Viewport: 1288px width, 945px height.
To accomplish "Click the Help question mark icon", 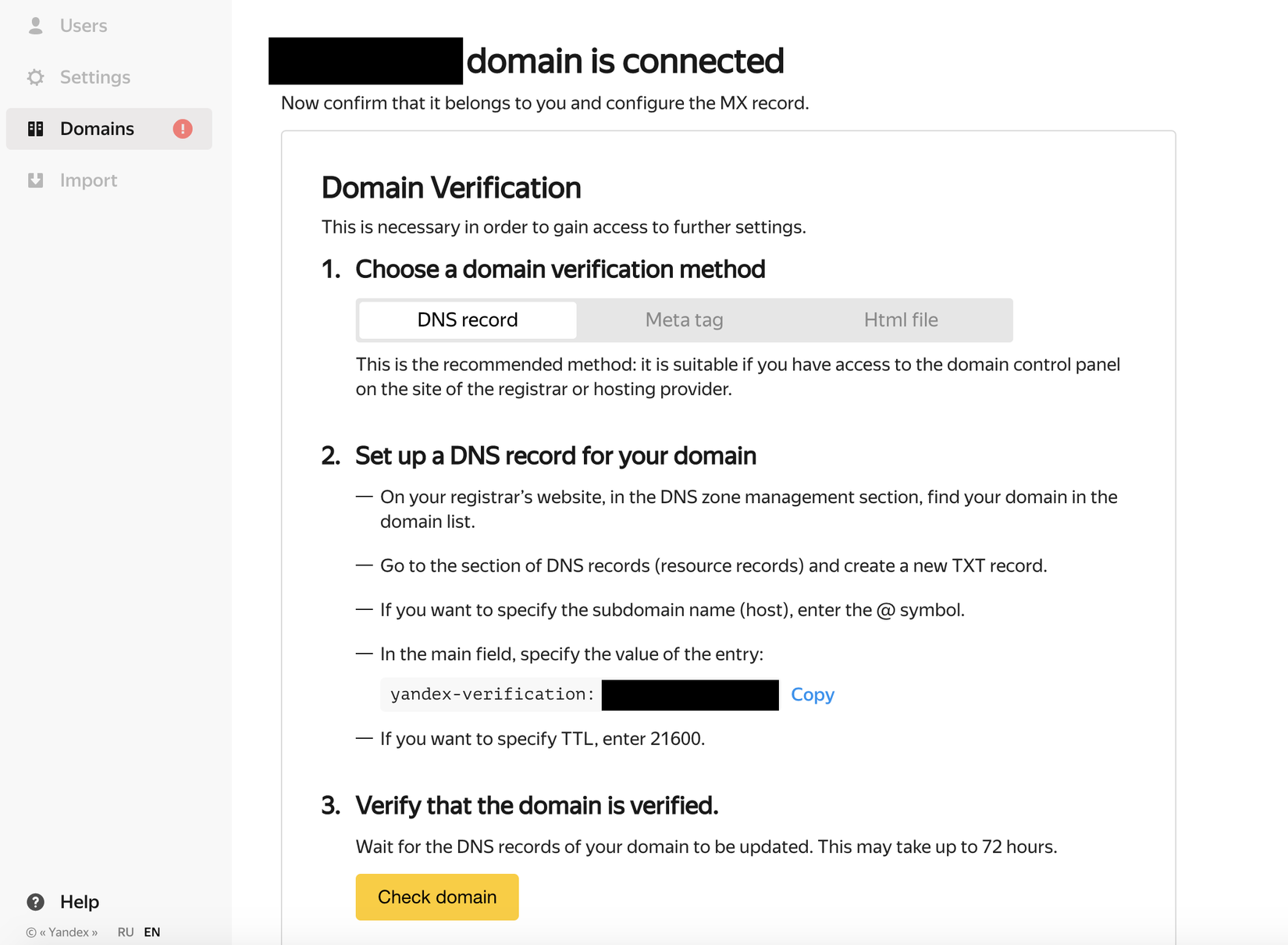I will 35,902.
